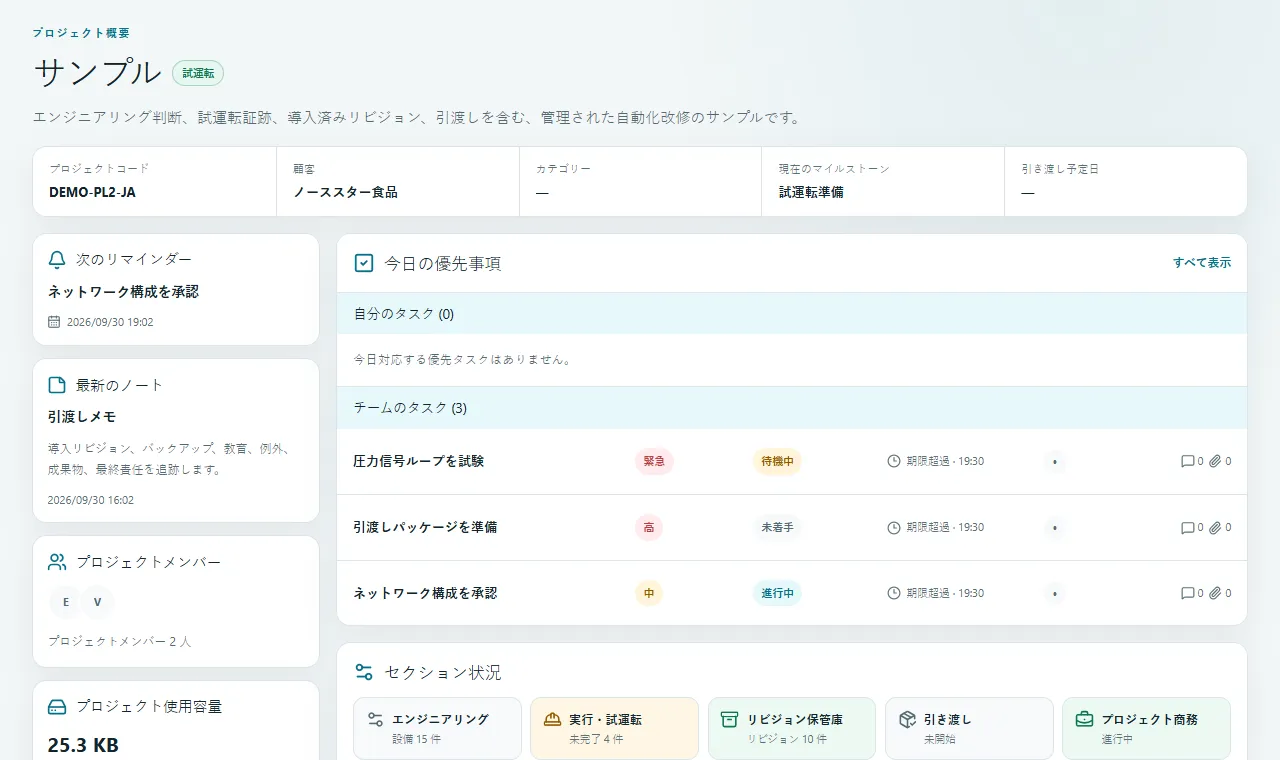Click the comment icon in 圧力信号ループを試験 row
Screen dimensions: 1280x760
coord(1188,461)
